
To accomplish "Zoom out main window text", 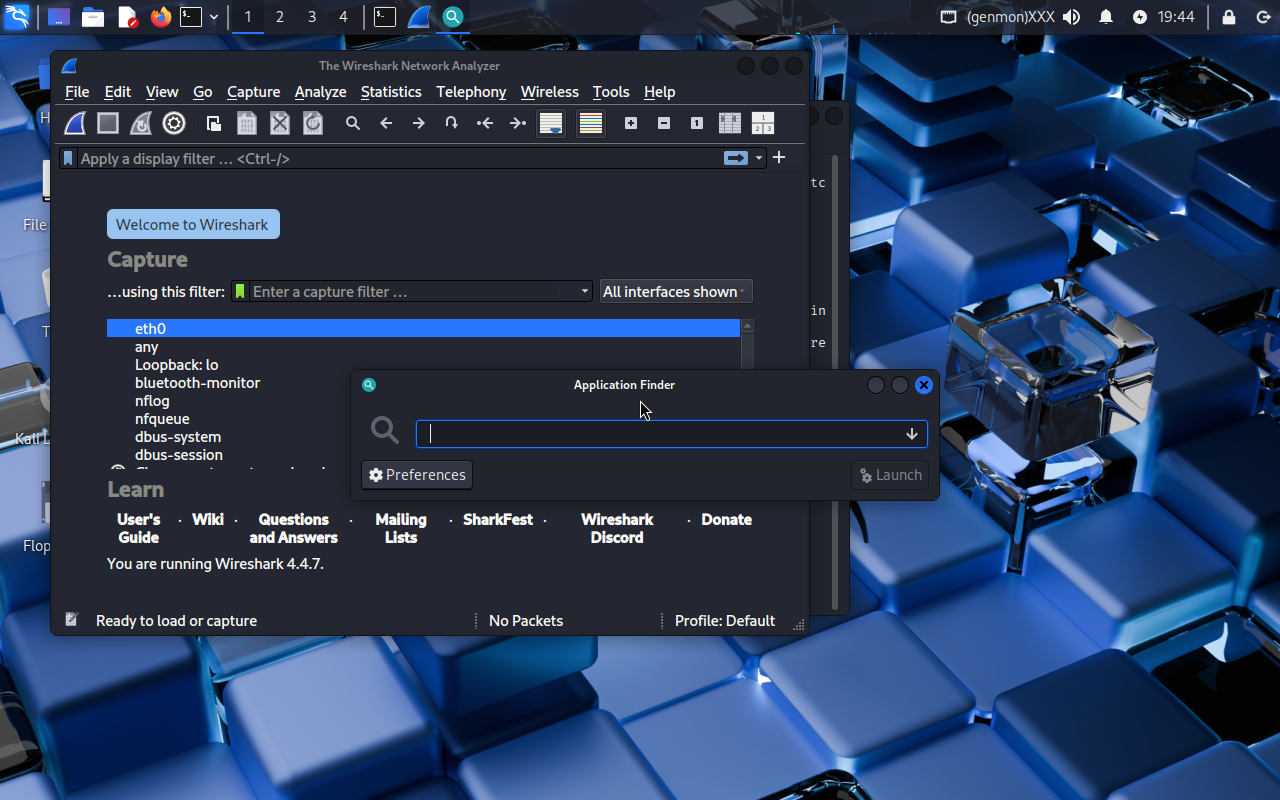I will [x=664, y=123].
